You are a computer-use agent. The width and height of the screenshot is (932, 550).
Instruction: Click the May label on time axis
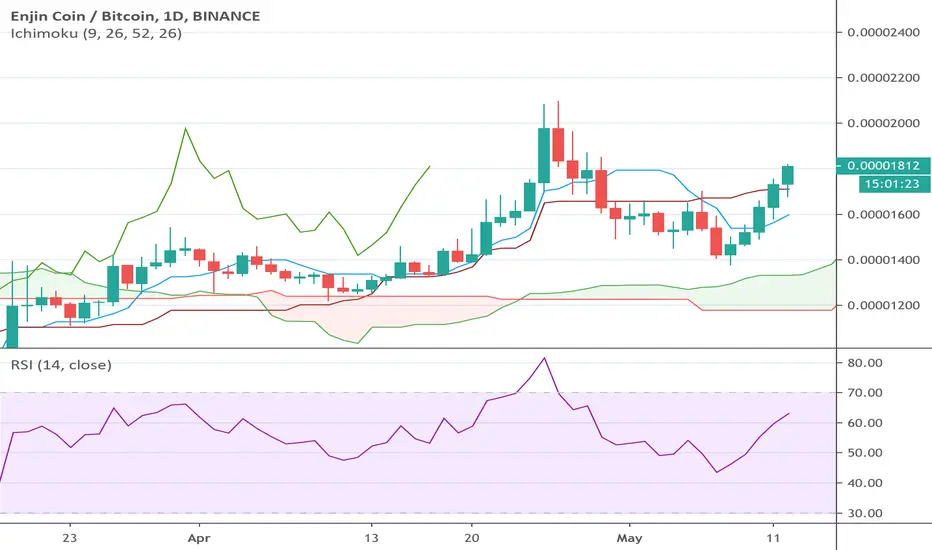[x=629, y=538]
